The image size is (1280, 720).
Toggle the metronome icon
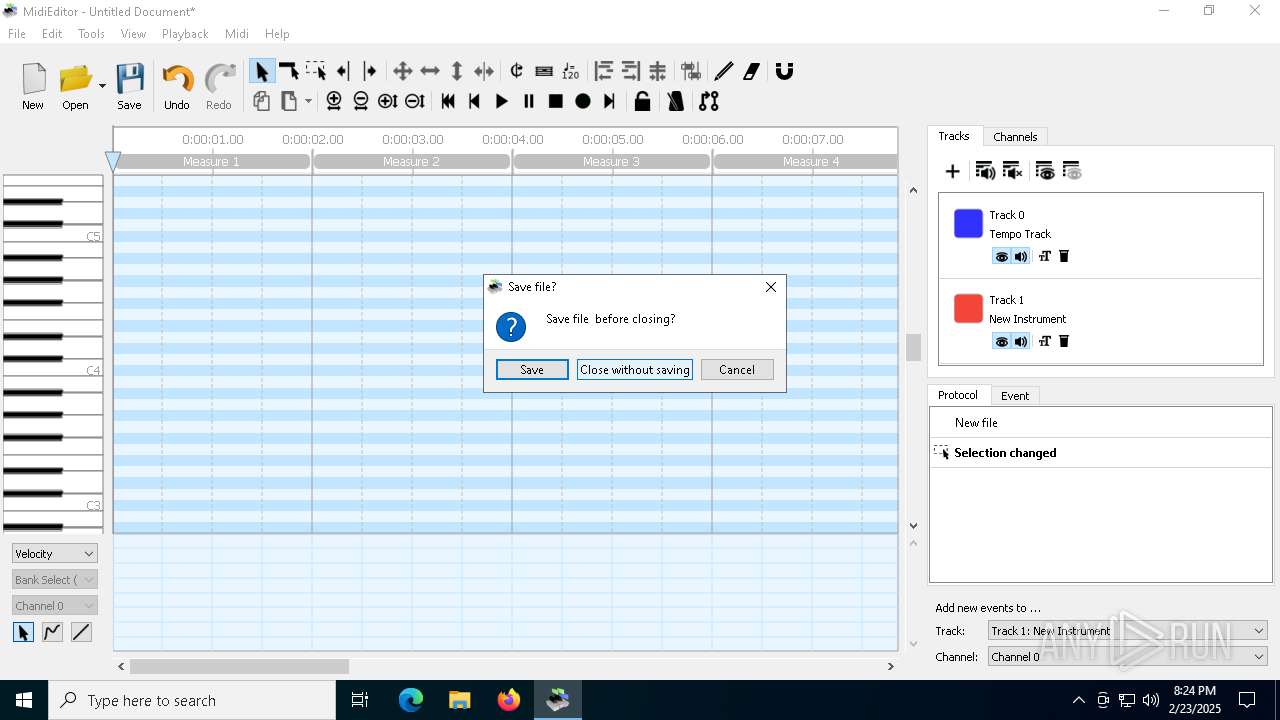point(676,101)
